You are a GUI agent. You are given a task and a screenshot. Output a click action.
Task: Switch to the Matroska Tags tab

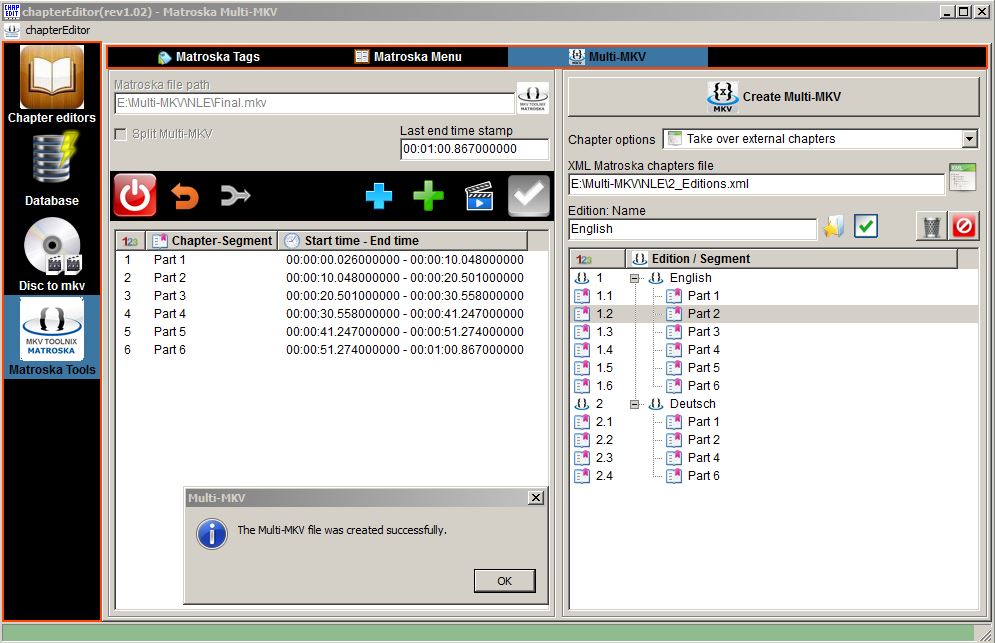pos(209,56)
